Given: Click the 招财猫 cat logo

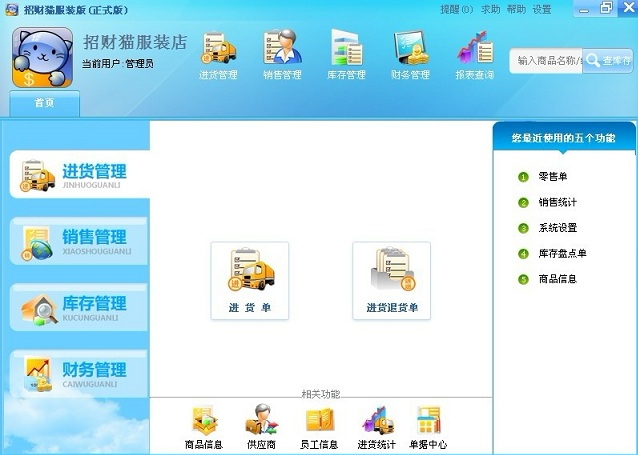Looking at the screenshot, I should pyautogui.click(x=42, y=57).
